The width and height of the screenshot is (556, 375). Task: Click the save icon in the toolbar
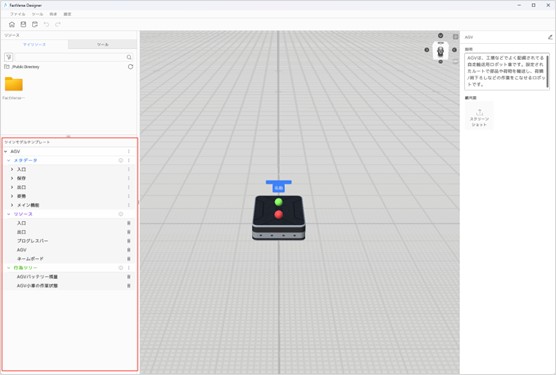tap(23, 24)
